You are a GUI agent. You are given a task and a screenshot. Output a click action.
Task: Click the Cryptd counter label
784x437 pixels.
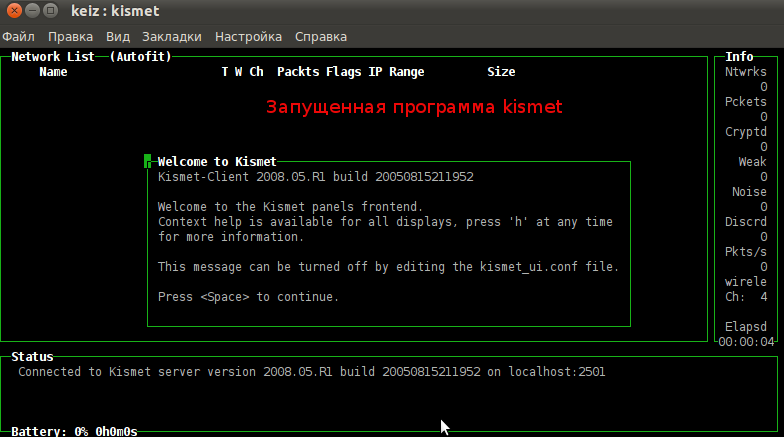coord(746,132)
